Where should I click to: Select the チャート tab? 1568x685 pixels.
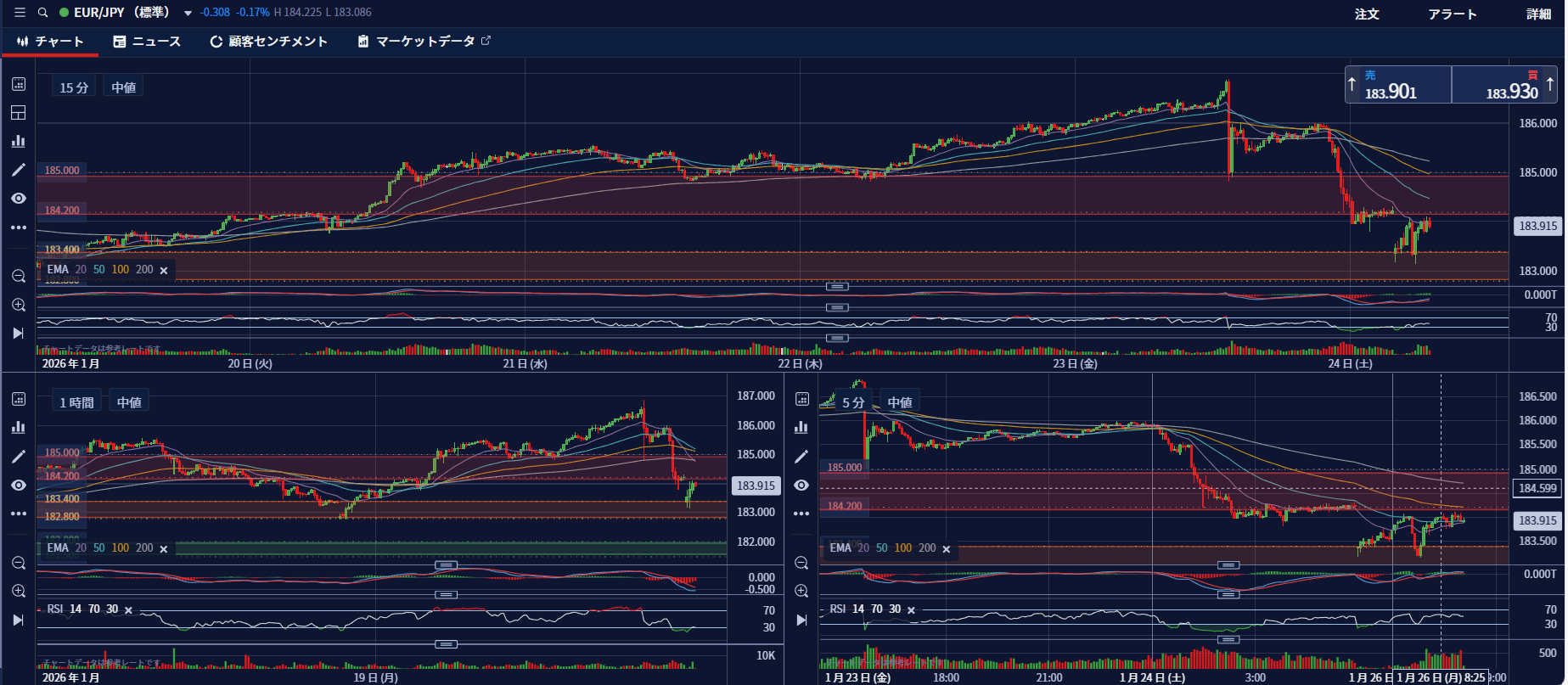pyautogui.click(x=50, y=42)
